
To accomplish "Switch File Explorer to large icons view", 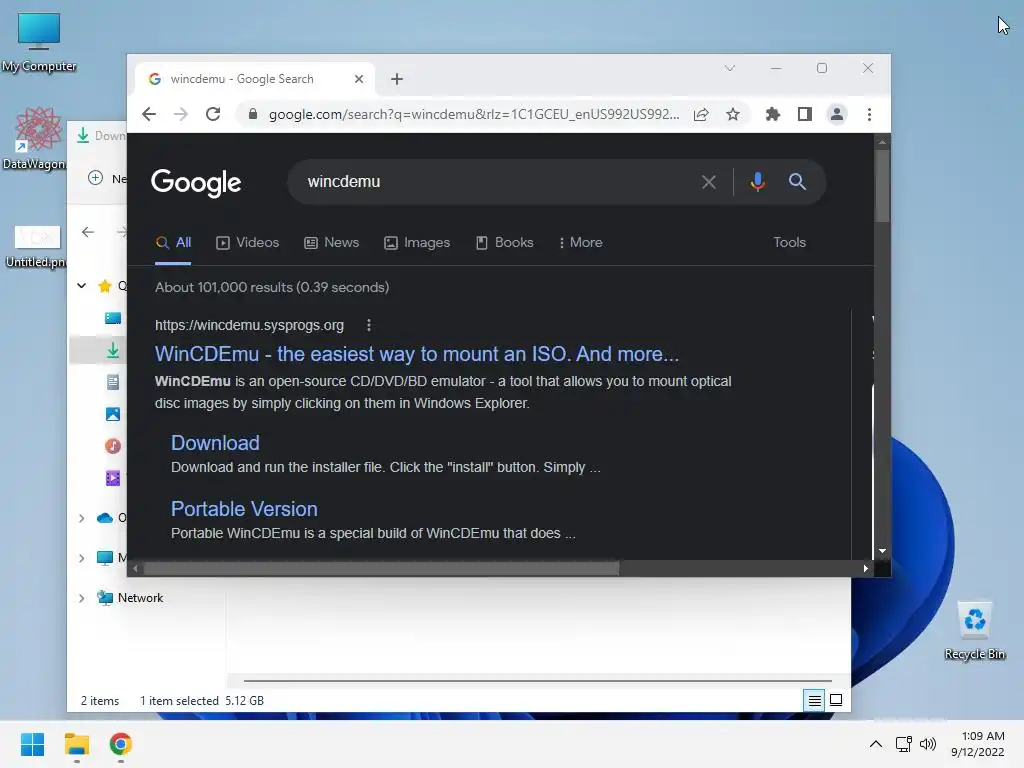I will (836, 701).
